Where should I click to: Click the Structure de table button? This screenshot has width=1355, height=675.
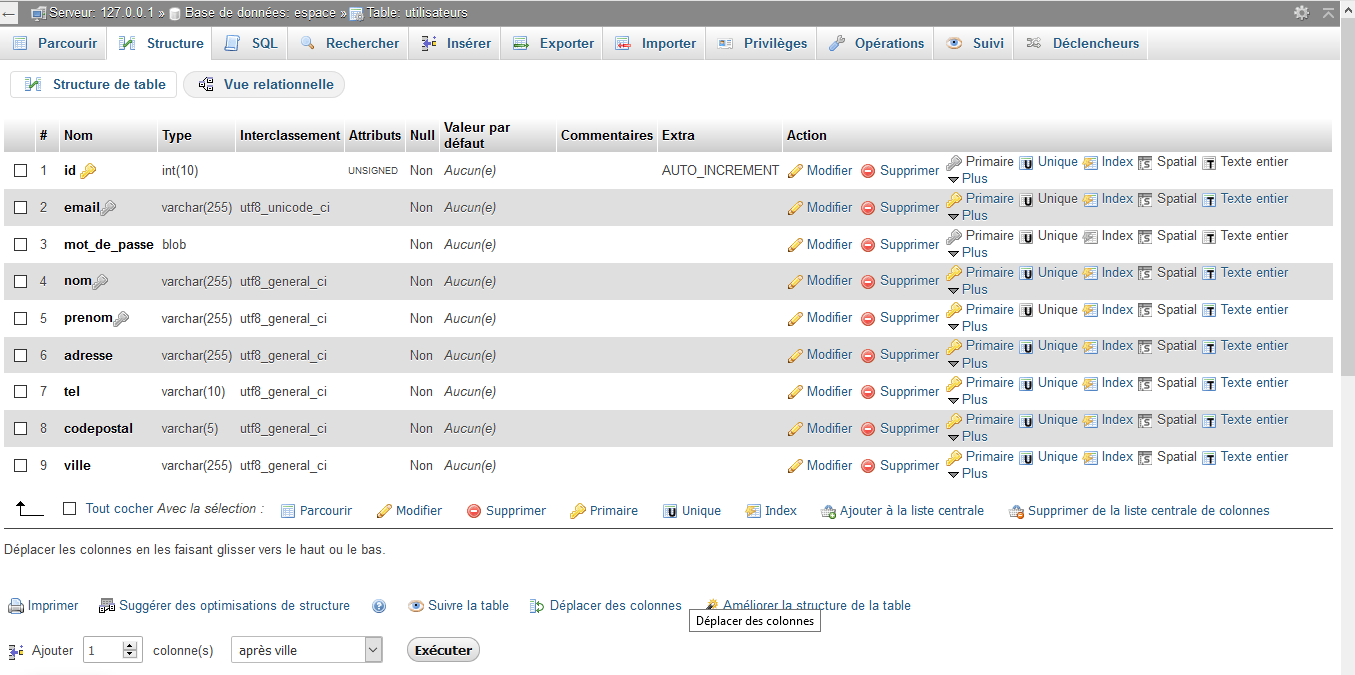click(94, 85)
